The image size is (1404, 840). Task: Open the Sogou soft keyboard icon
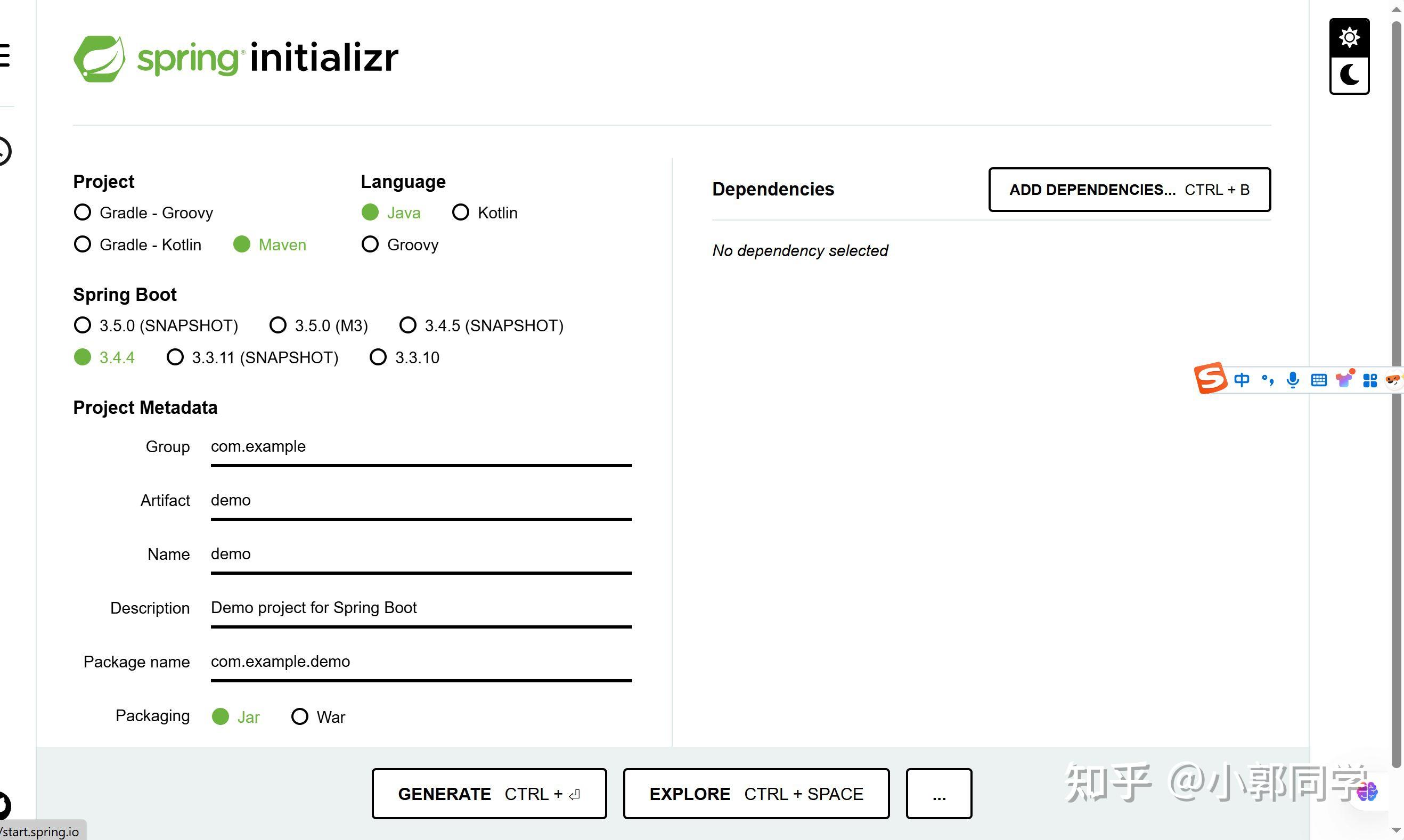1319,380
